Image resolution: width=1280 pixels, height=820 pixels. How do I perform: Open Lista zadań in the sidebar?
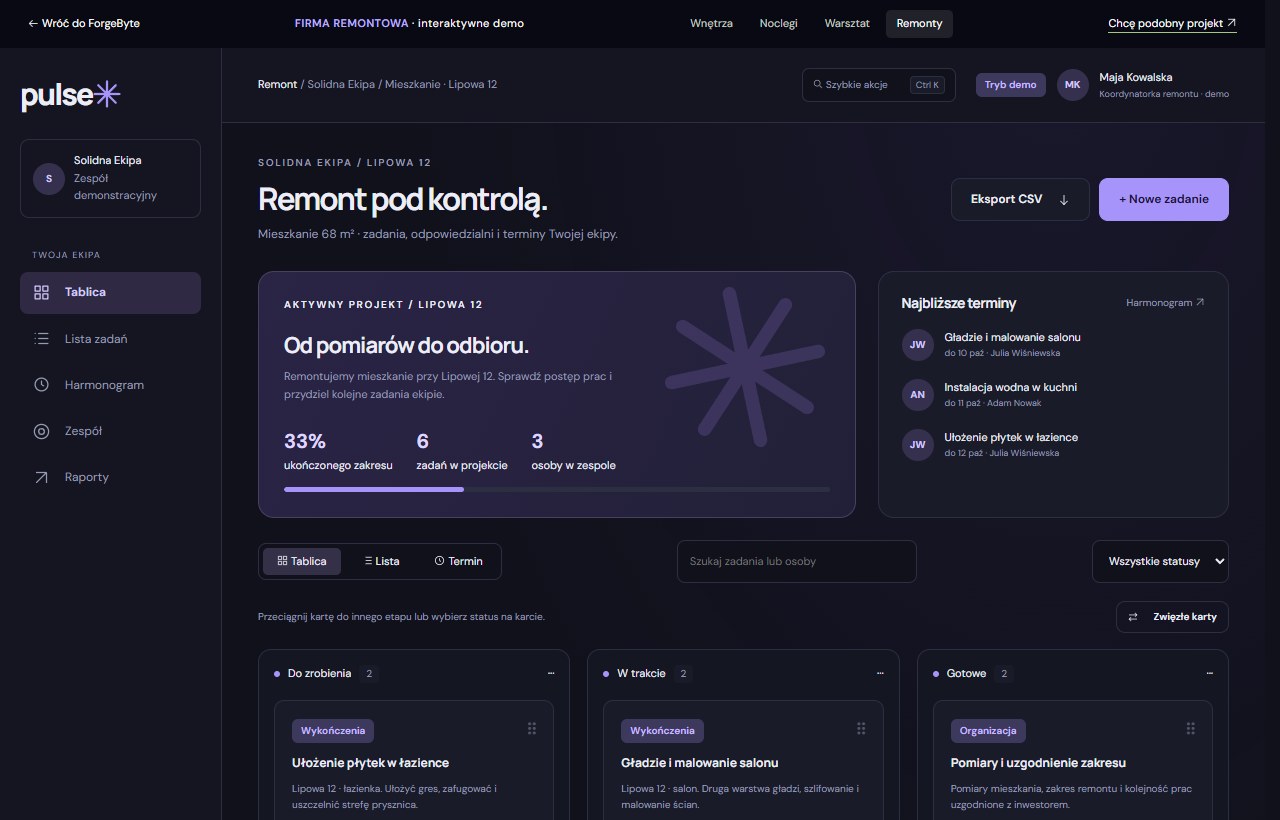110,339
